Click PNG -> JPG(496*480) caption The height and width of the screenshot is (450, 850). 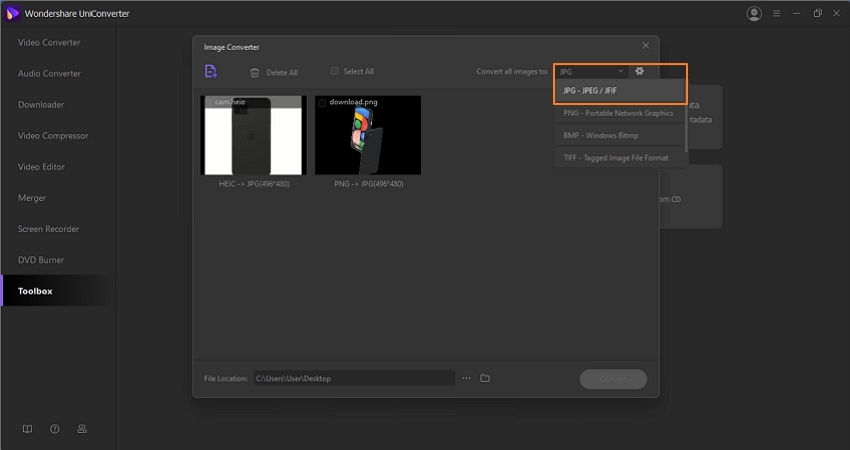click(369, 184)
